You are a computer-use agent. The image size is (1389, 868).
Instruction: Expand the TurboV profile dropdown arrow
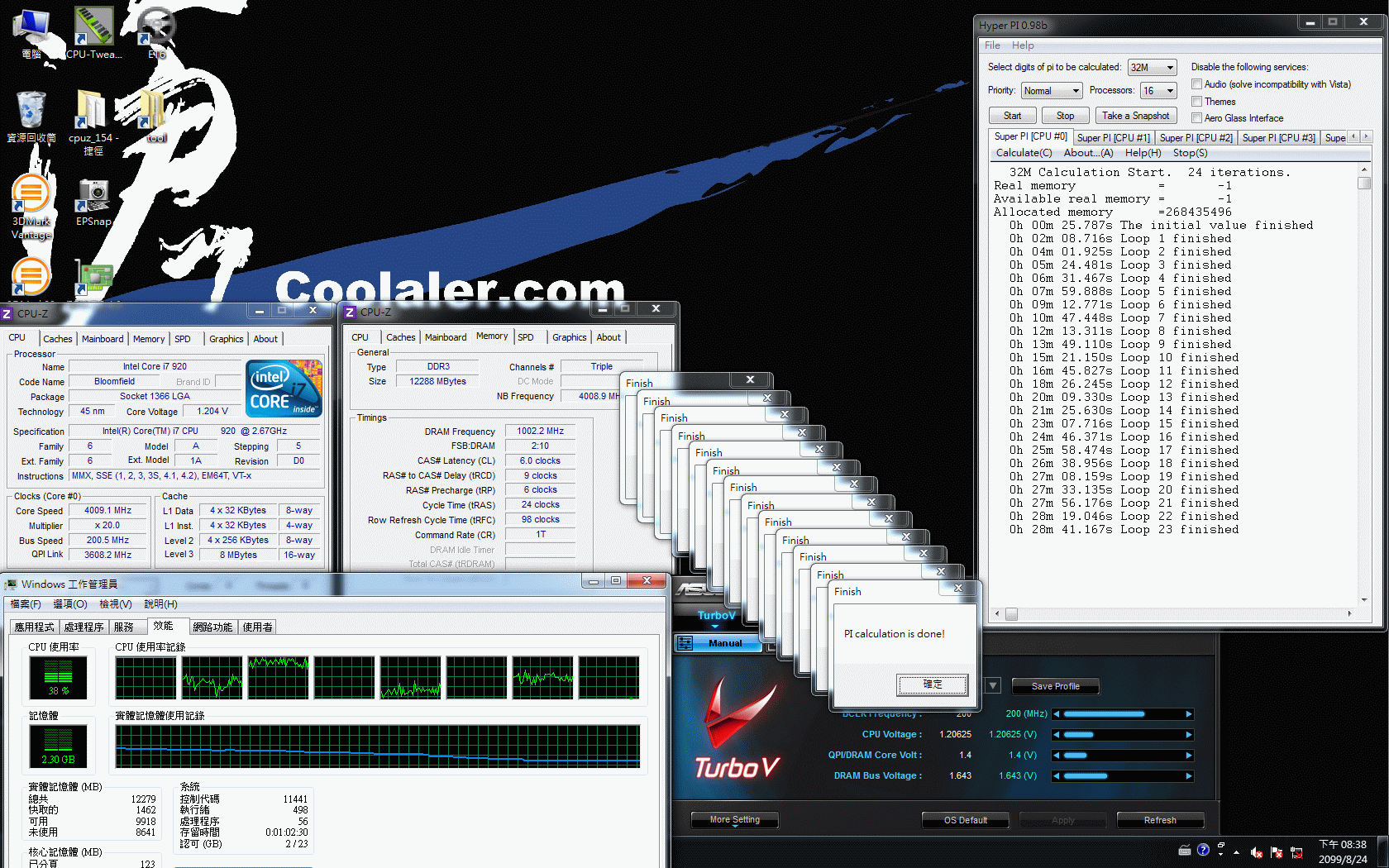[994, 685]
